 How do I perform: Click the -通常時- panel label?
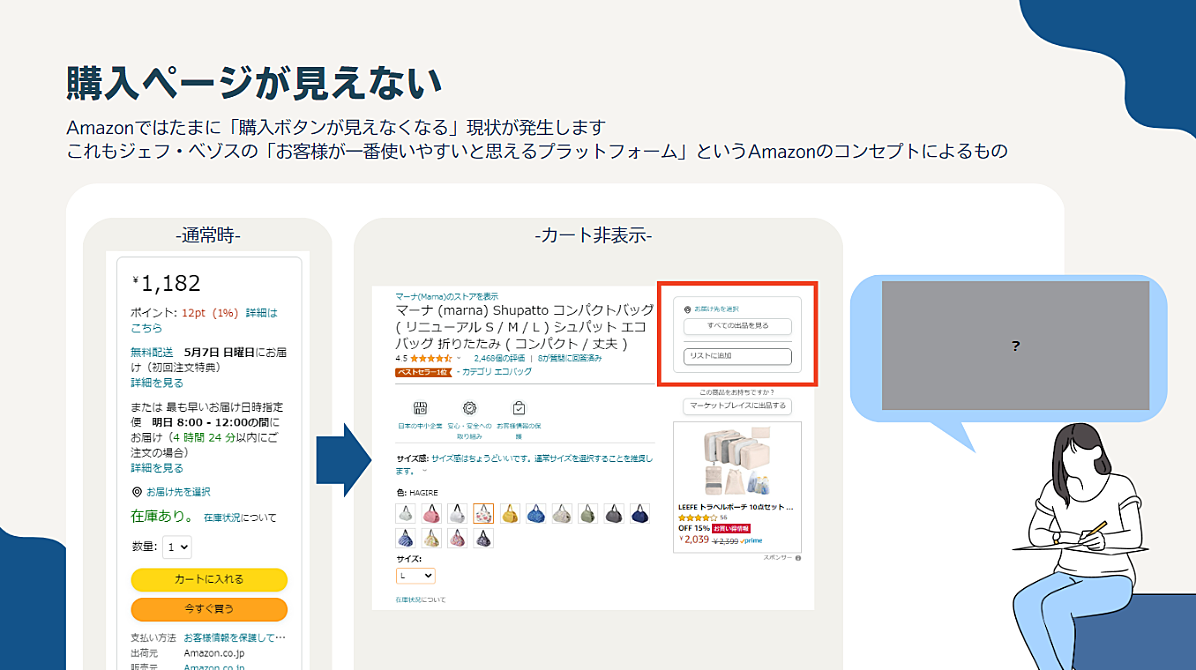click(x=208, y=236)
